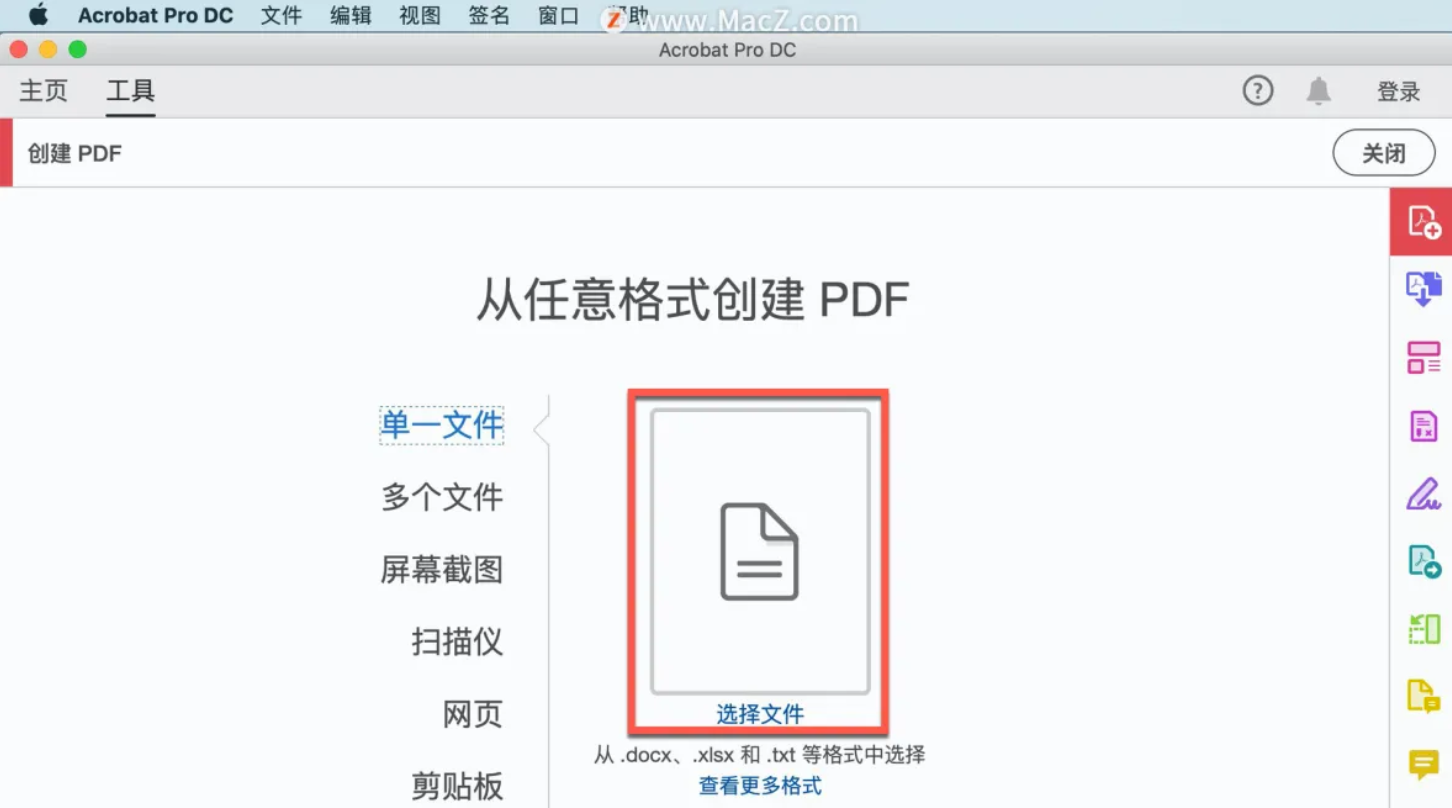Open the yellow document comment icon
1452x808 pixels.
click(x=1423, y=696)
